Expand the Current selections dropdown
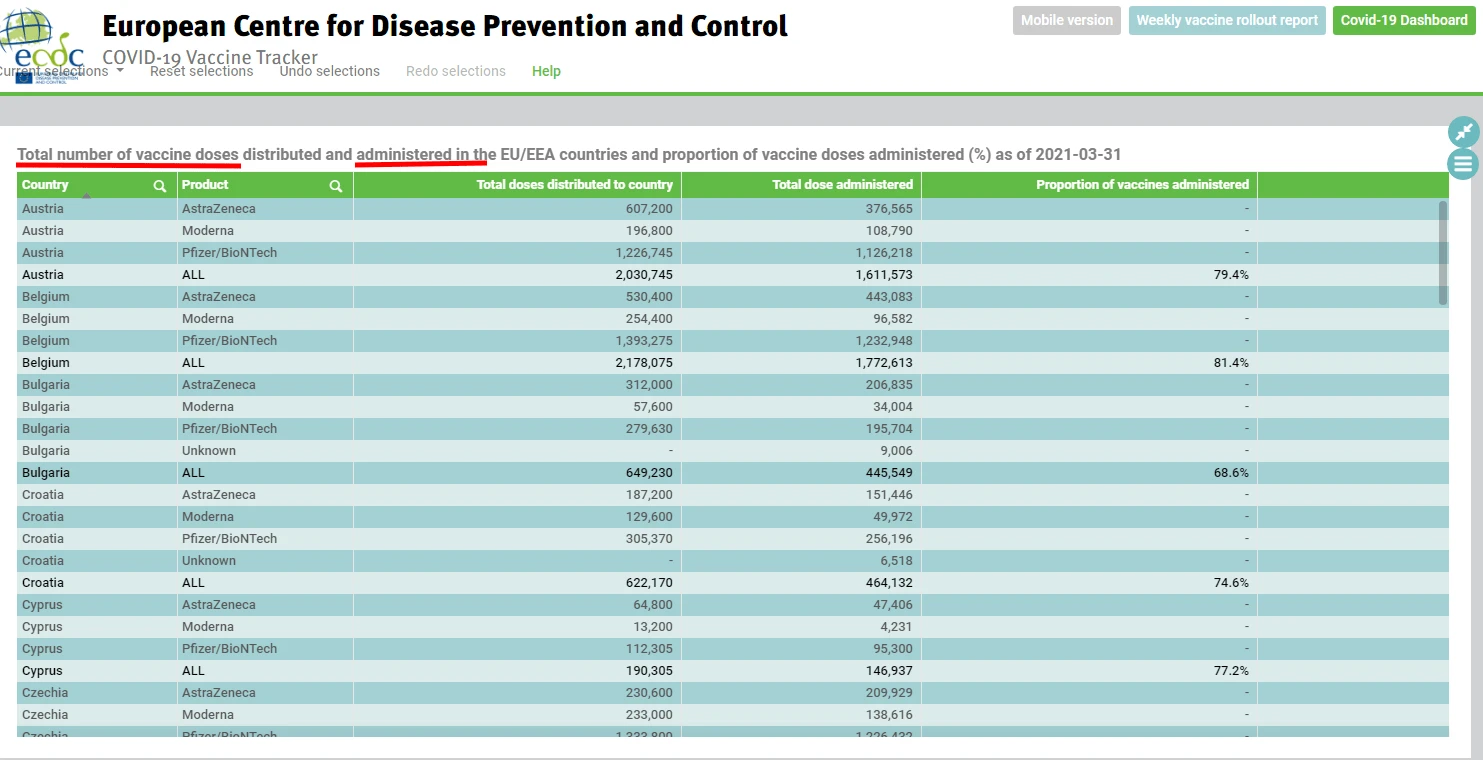Viewport: 1483px width, 760px height. point(62,71)
